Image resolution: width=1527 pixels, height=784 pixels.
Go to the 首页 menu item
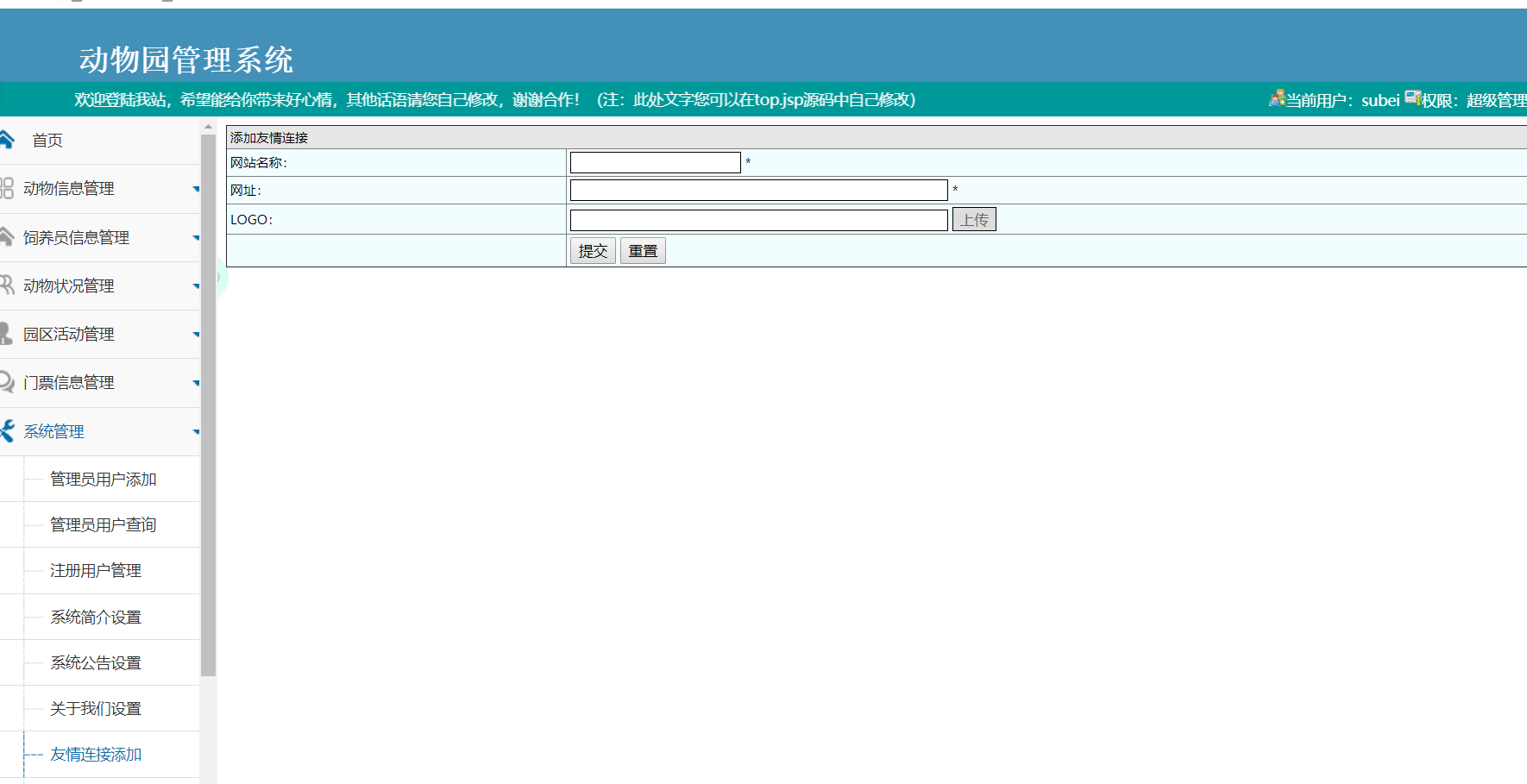tap(47, 140)
